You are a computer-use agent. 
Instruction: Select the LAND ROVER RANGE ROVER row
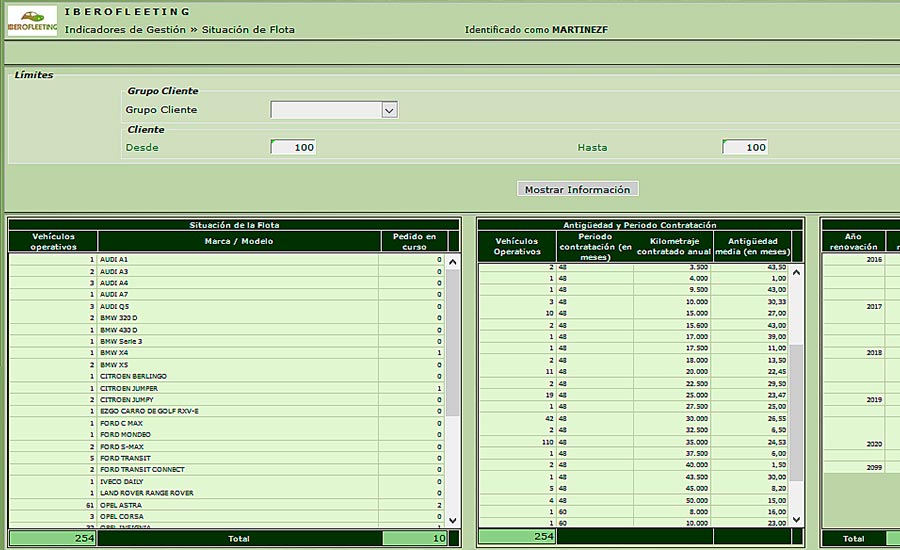pyautogui.click(x=226, y=493)
